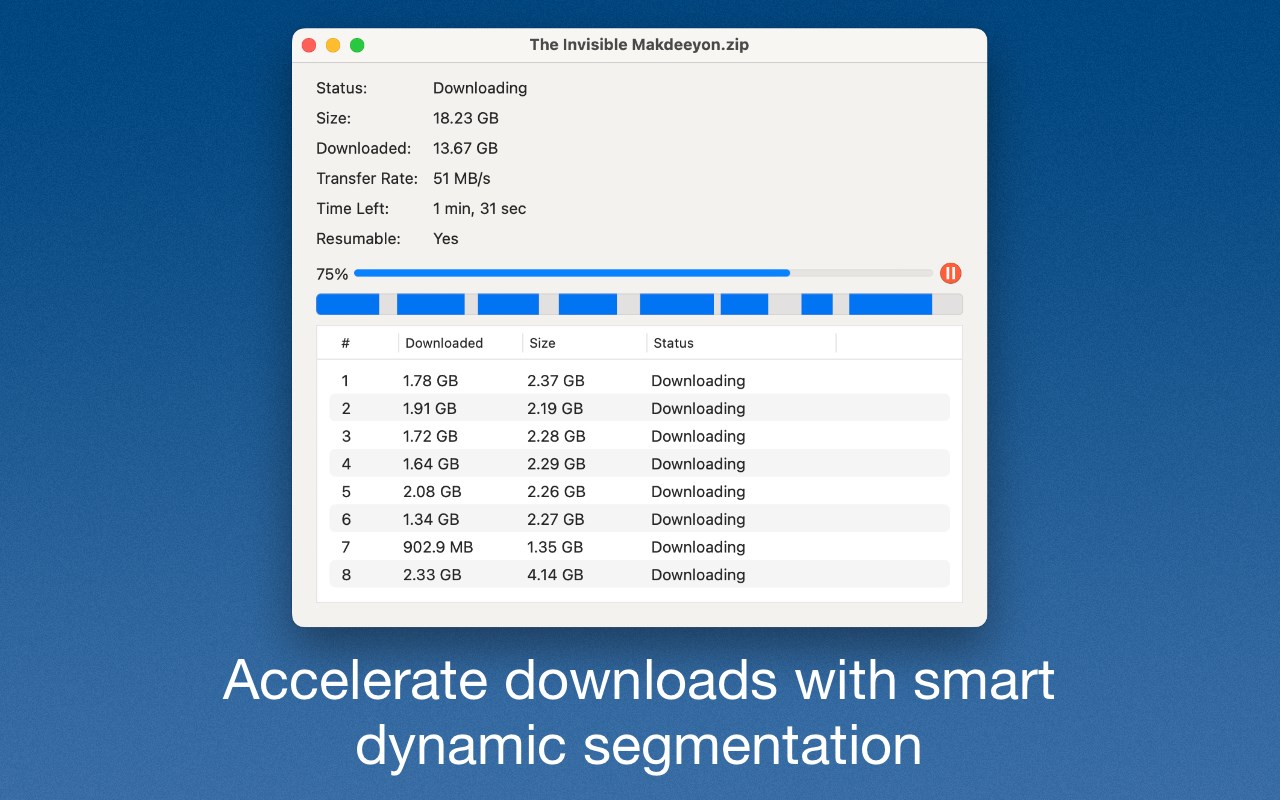Click the 2.37 GB size cell

coord(556,381)
